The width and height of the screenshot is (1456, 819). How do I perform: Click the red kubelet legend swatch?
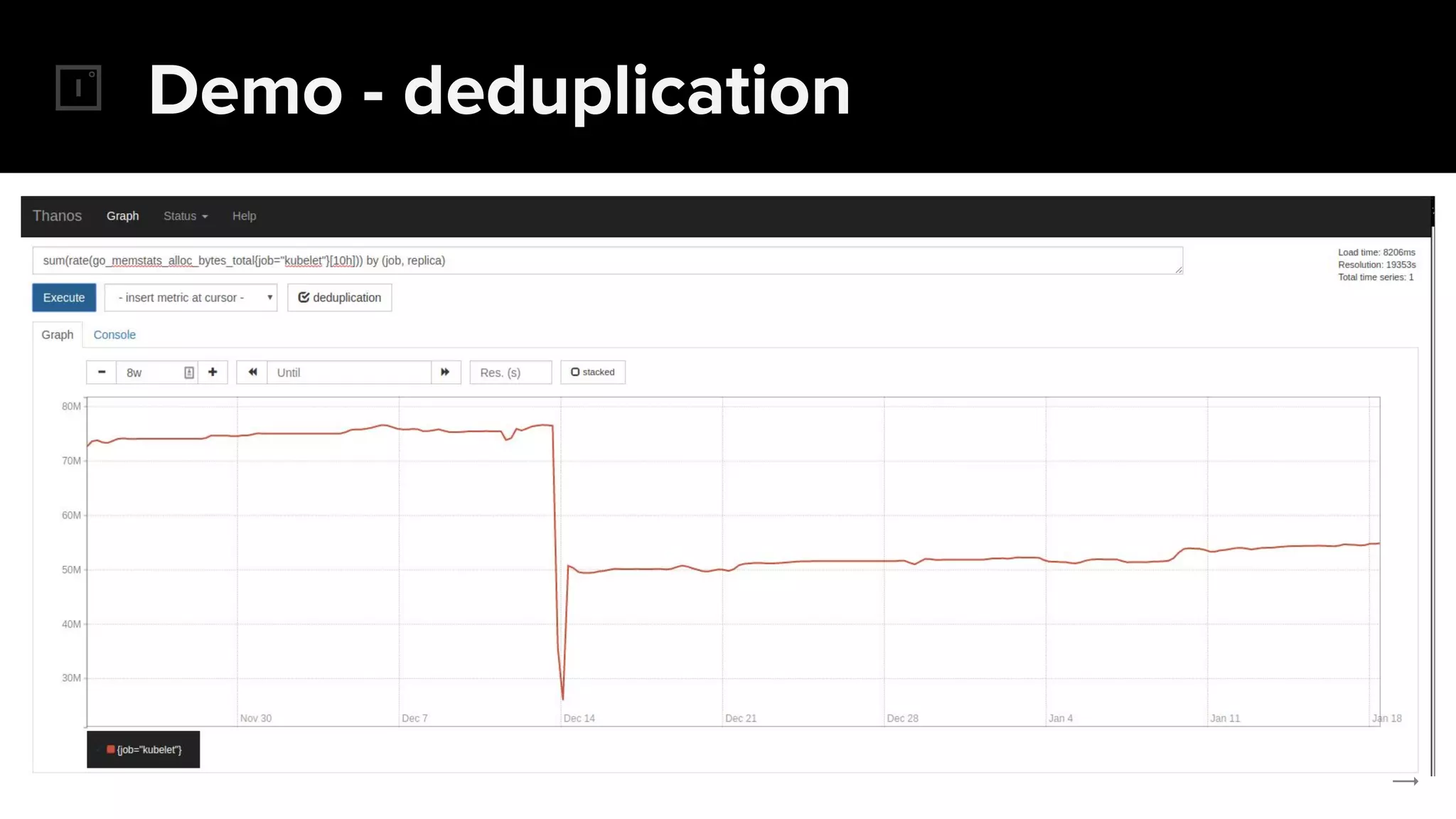pos(111,749)
